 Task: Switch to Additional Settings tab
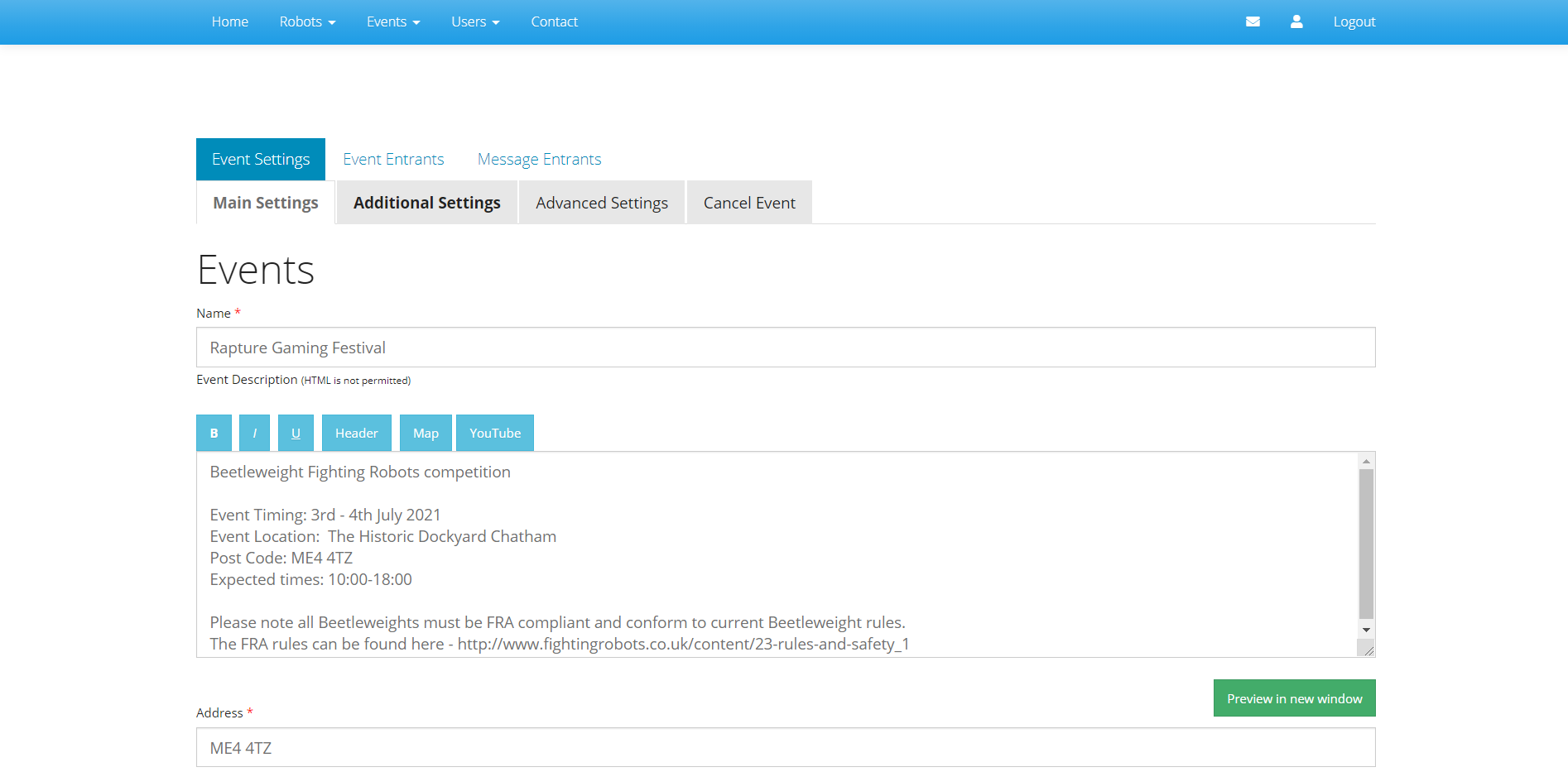point(426,203)
